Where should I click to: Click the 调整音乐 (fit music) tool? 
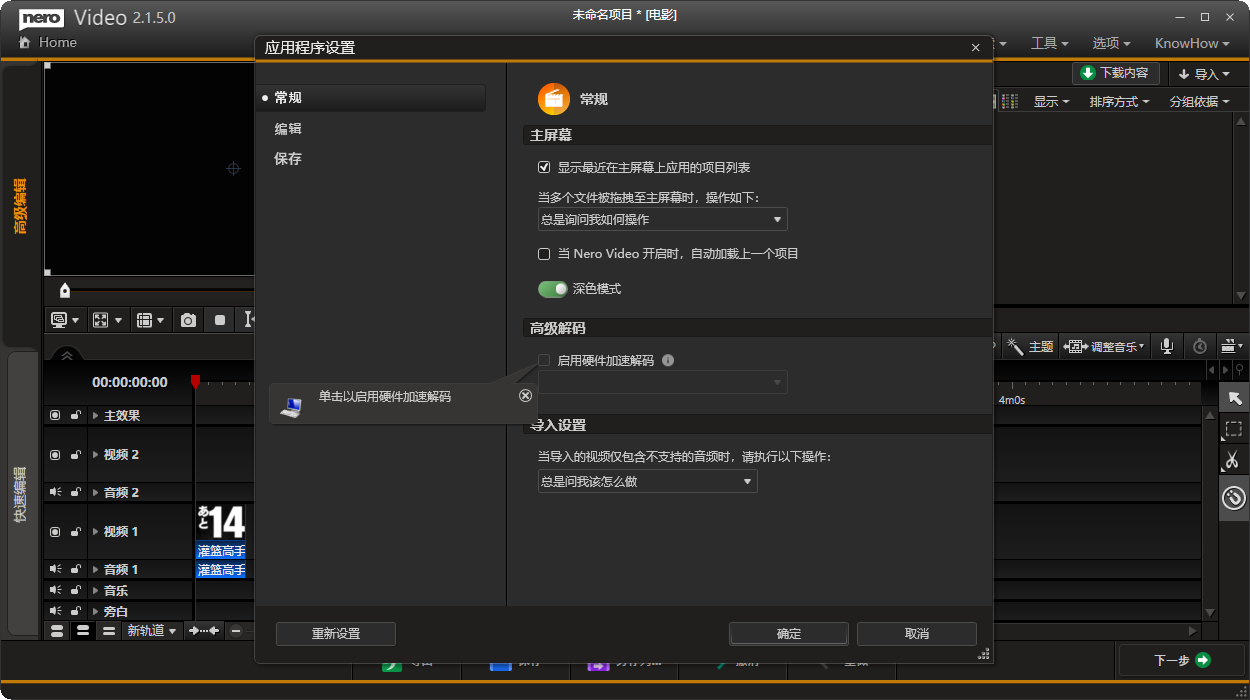click(x=1104, y=346)
